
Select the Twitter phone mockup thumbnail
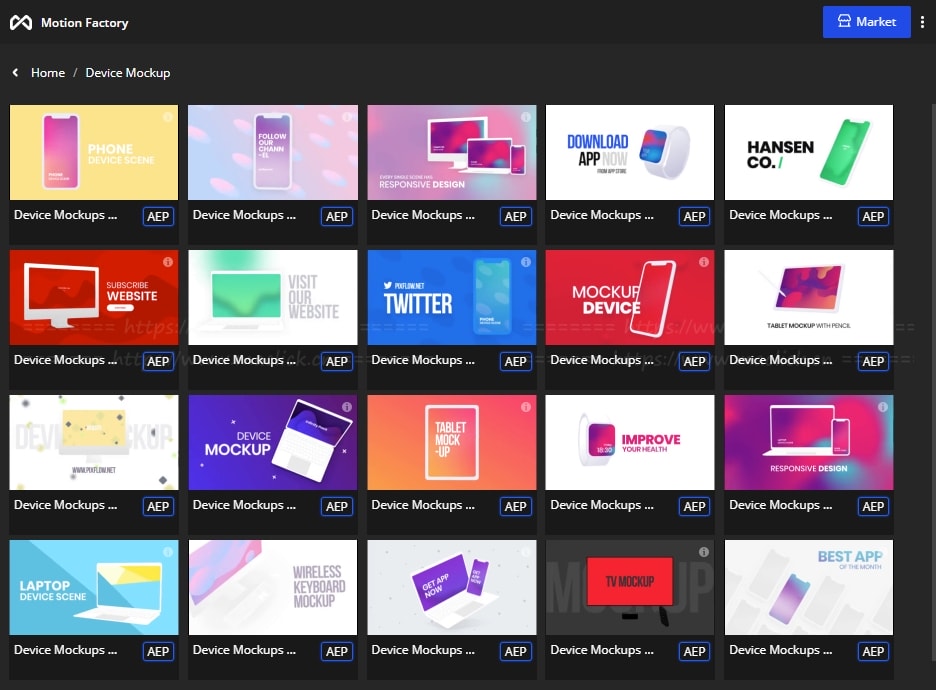pyautogui.click(x=451, y=297)
